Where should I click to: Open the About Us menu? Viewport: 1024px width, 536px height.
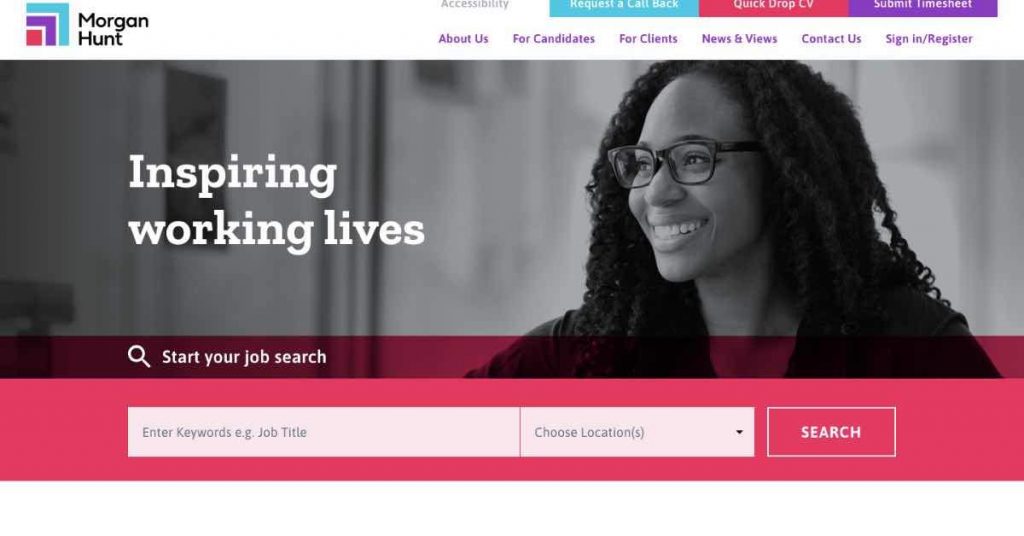tap(463, 39)
